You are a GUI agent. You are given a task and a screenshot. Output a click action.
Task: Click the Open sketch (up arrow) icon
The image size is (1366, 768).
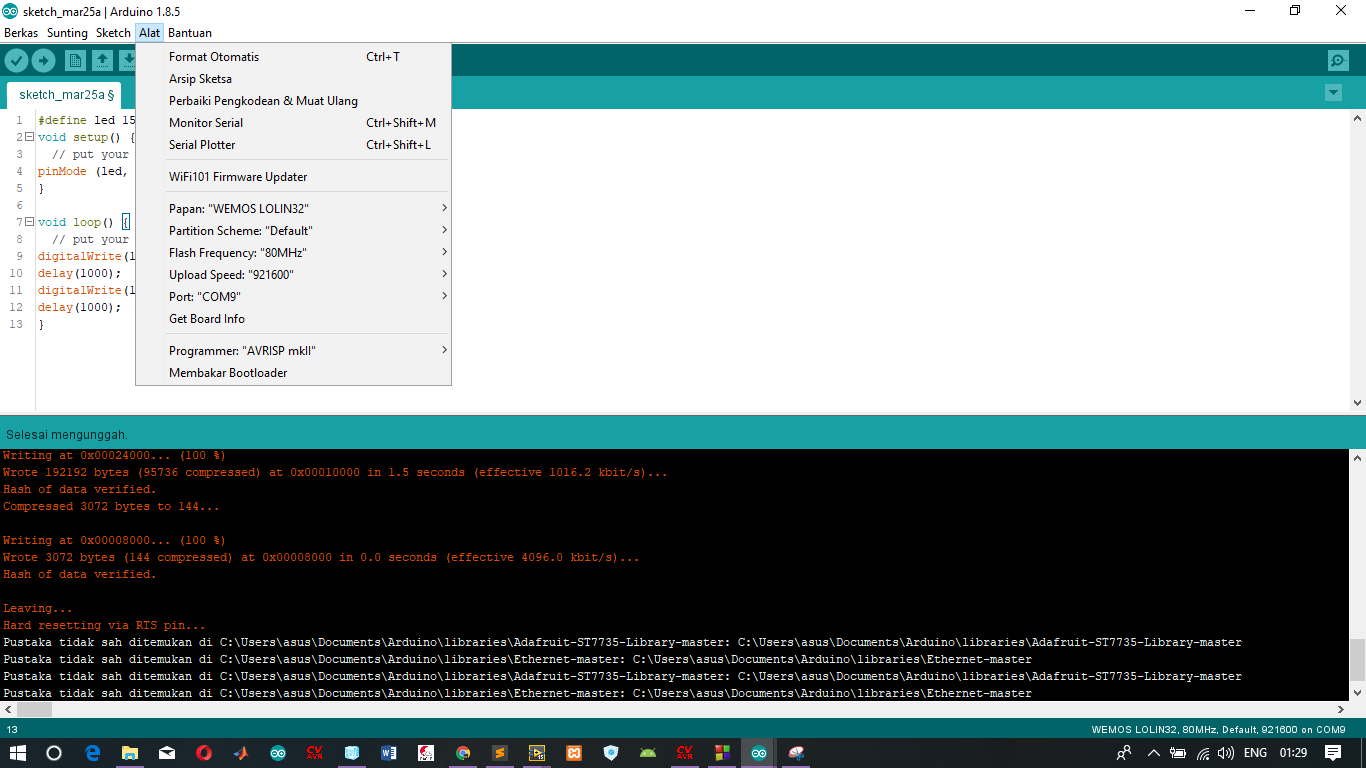102,61
